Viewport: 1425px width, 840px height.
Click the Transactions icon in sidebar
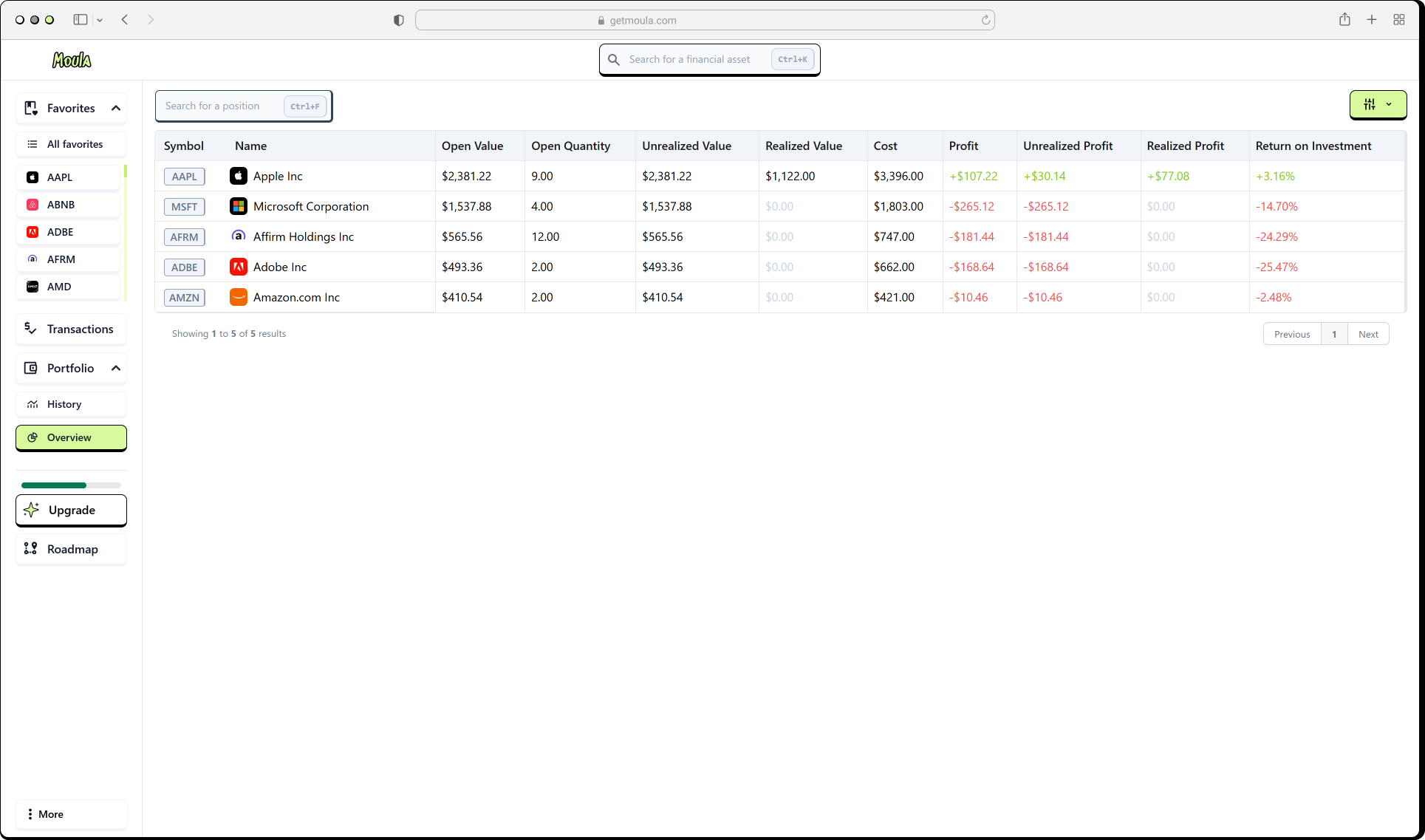pos(30,329)
